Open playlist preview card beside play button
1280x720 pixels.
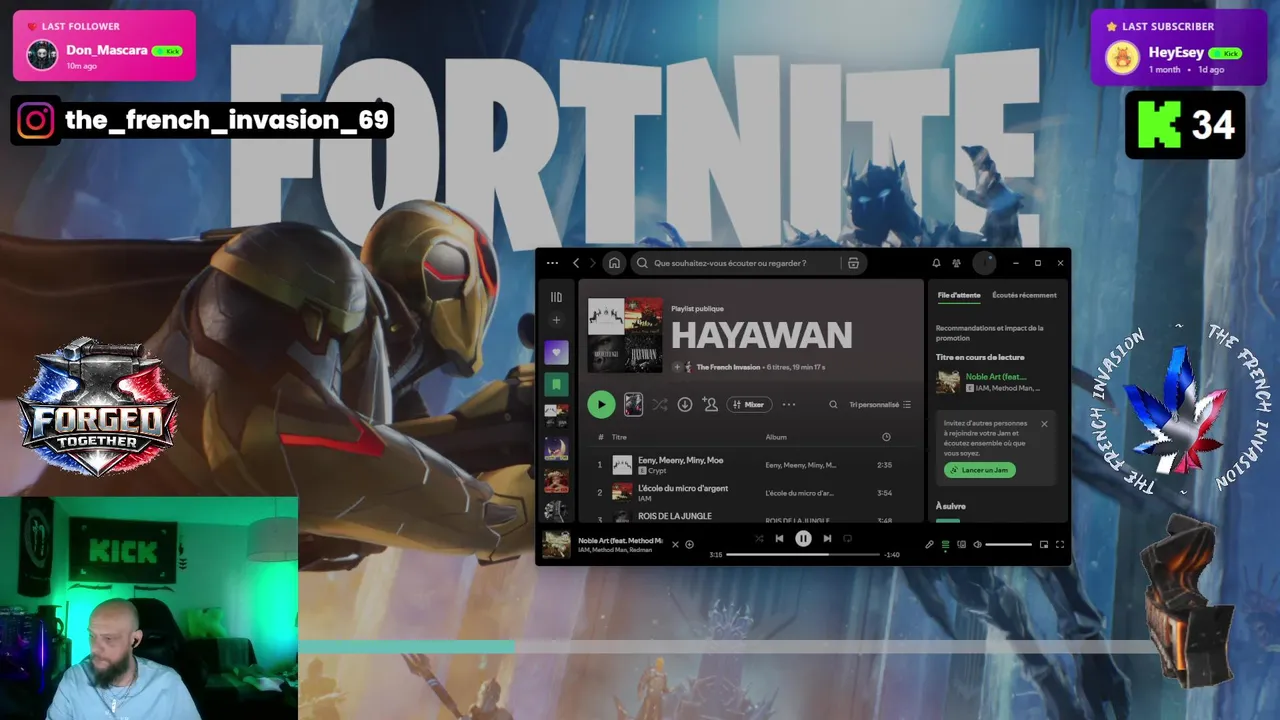click(633, 404)
